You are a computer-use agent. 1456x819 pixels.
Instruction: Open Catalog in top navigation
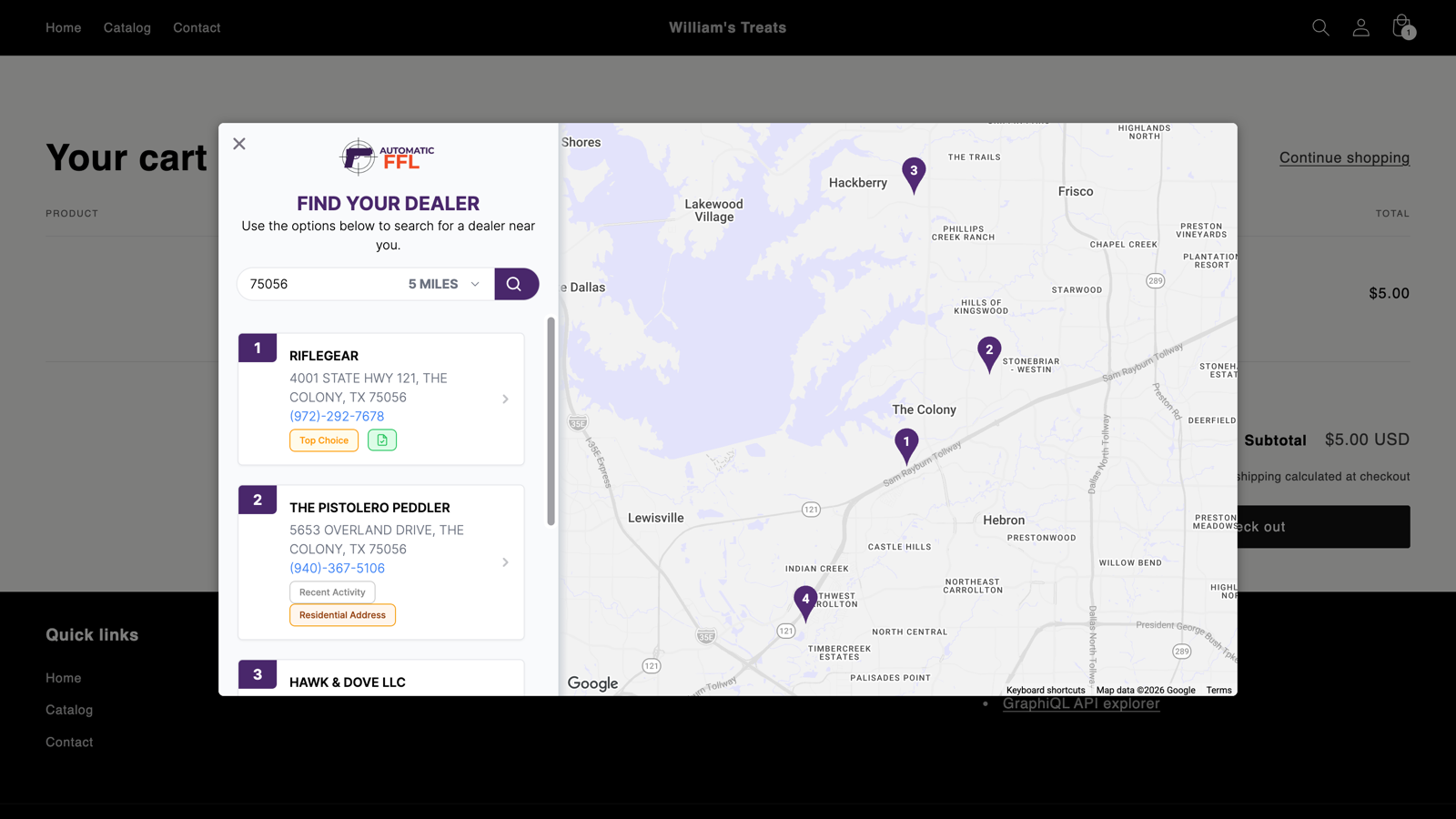[127, 27]
